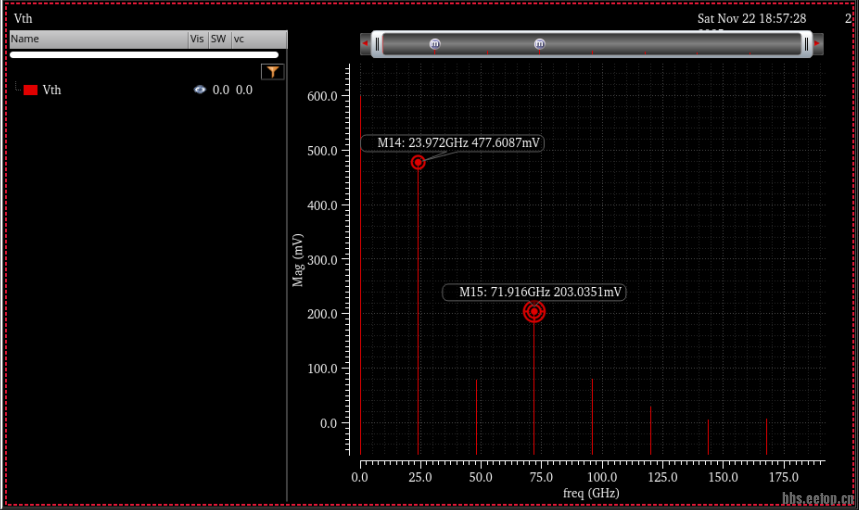Screen dimensions: 859x510
Task: Click the red Vth color swatch
Action: click(31, 90)
